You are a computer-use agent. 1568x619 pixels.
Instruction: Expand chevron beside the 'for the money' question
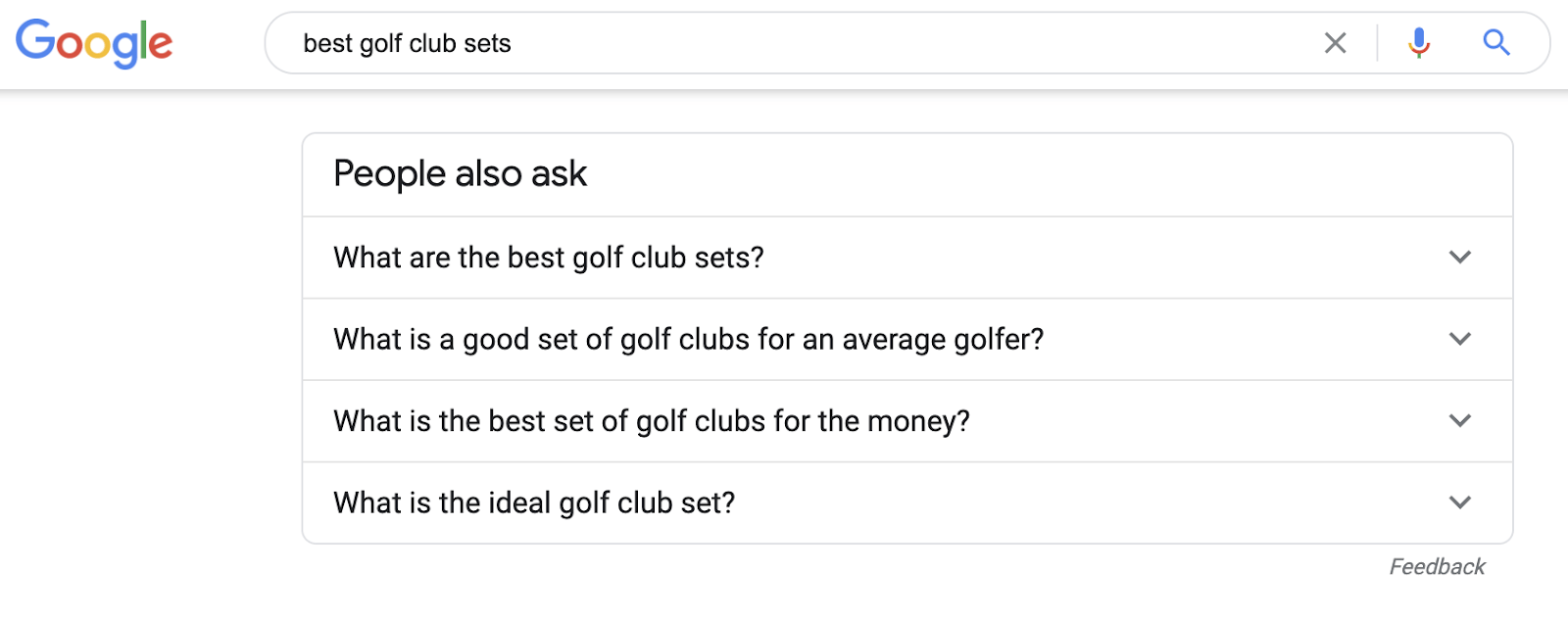click(1459, 421)
